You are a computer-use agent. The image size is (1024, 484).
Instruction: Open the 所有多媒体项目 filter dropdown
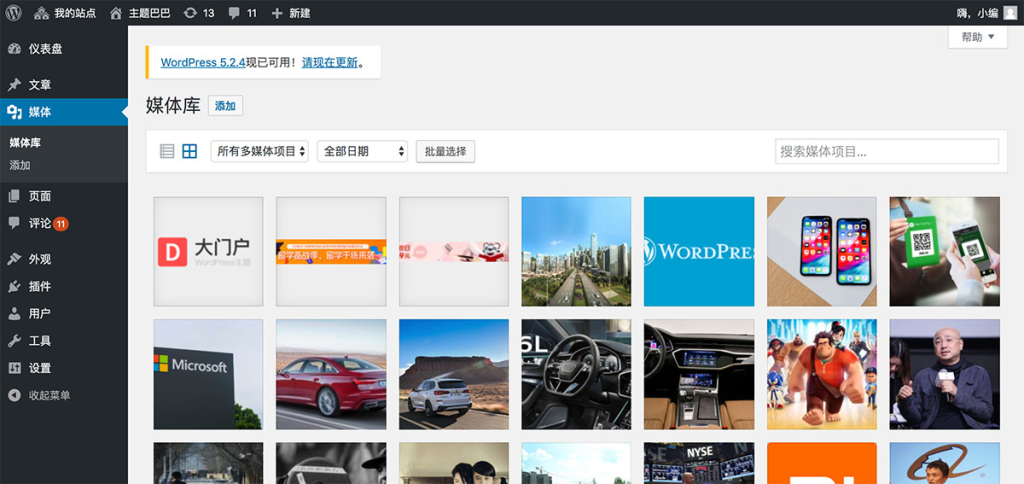259,152
